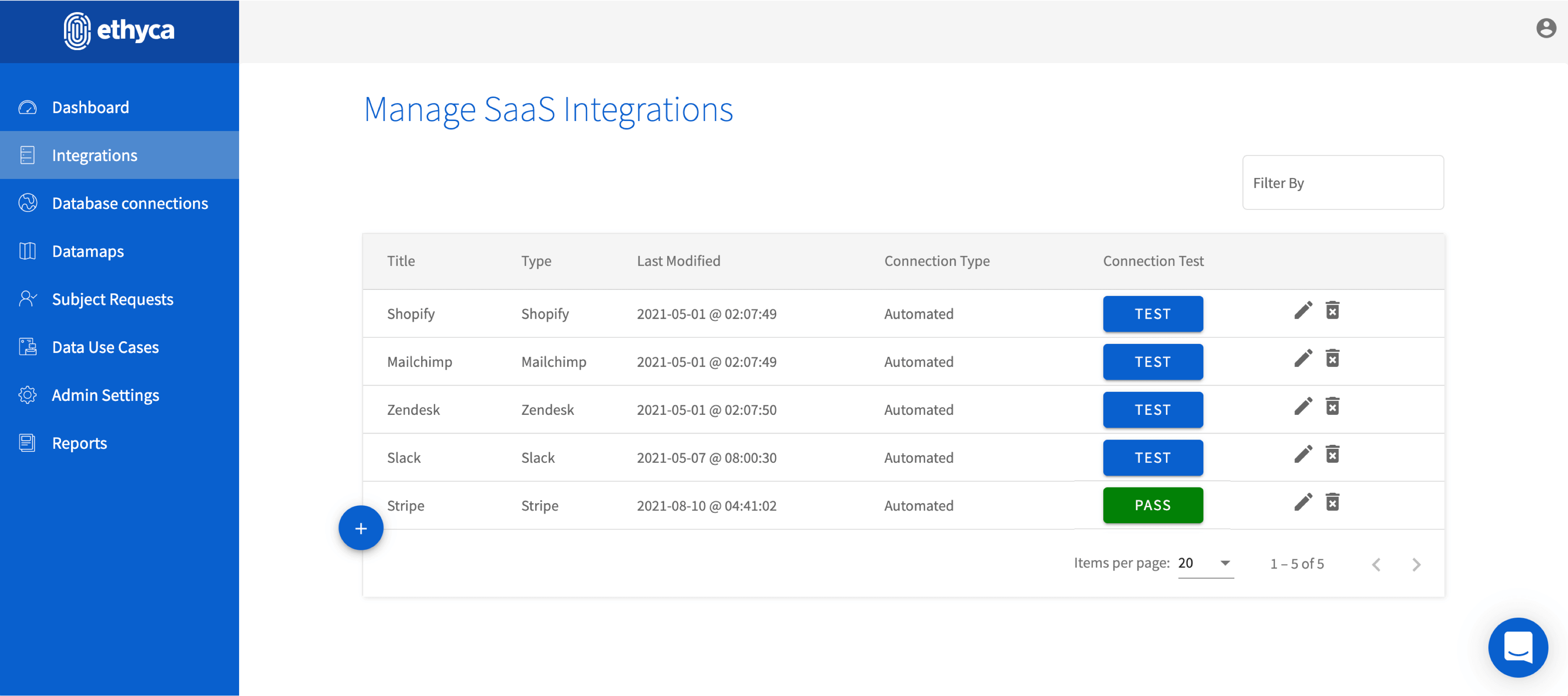Click the edit pencil for Zendesk row
1568x696 pixels.
click(x=1303, y=407)
